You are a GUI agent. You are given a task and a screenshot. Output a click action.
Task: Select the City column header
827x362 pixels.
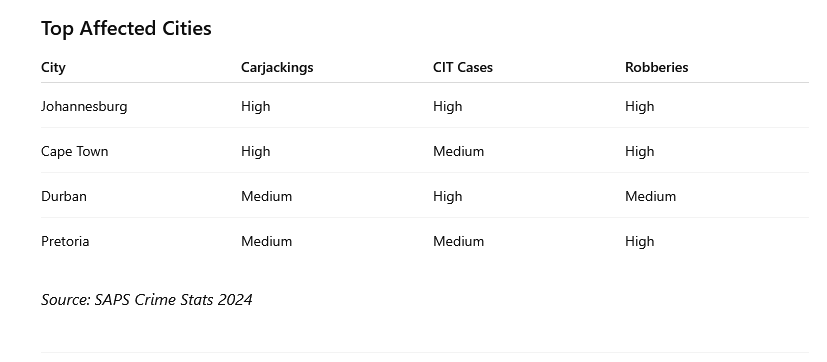[x=53, y=68]
